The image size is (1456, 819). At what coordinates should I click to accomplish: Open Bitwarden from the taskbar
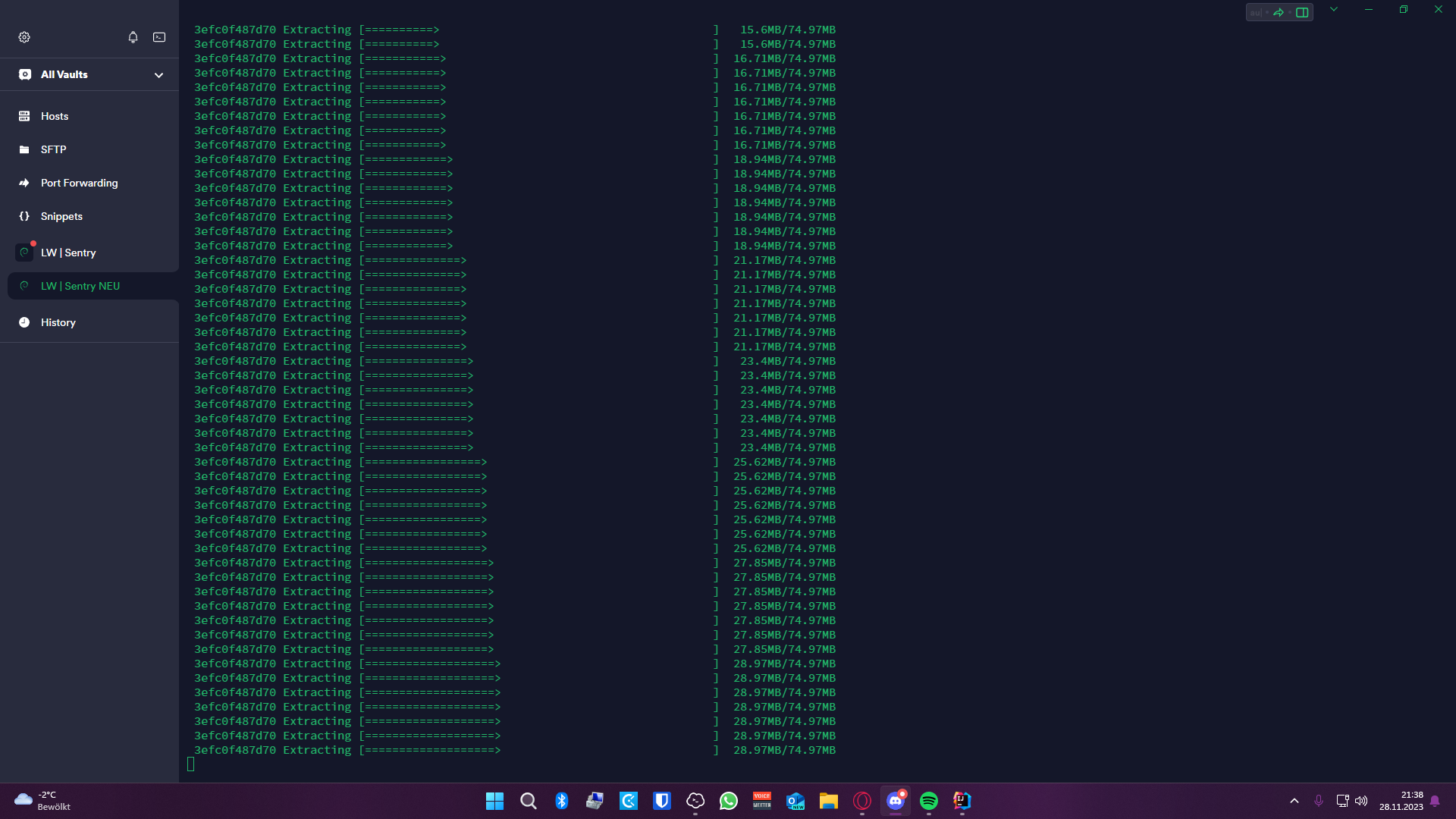[x=662, y=801]
